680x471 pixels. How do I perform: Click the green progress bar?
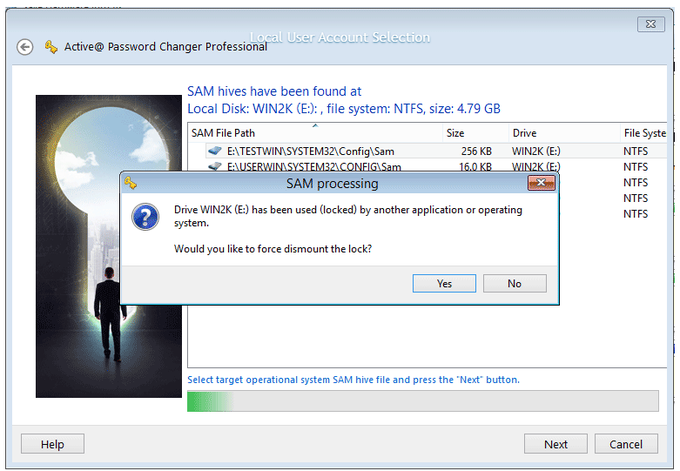click(422, 401)
